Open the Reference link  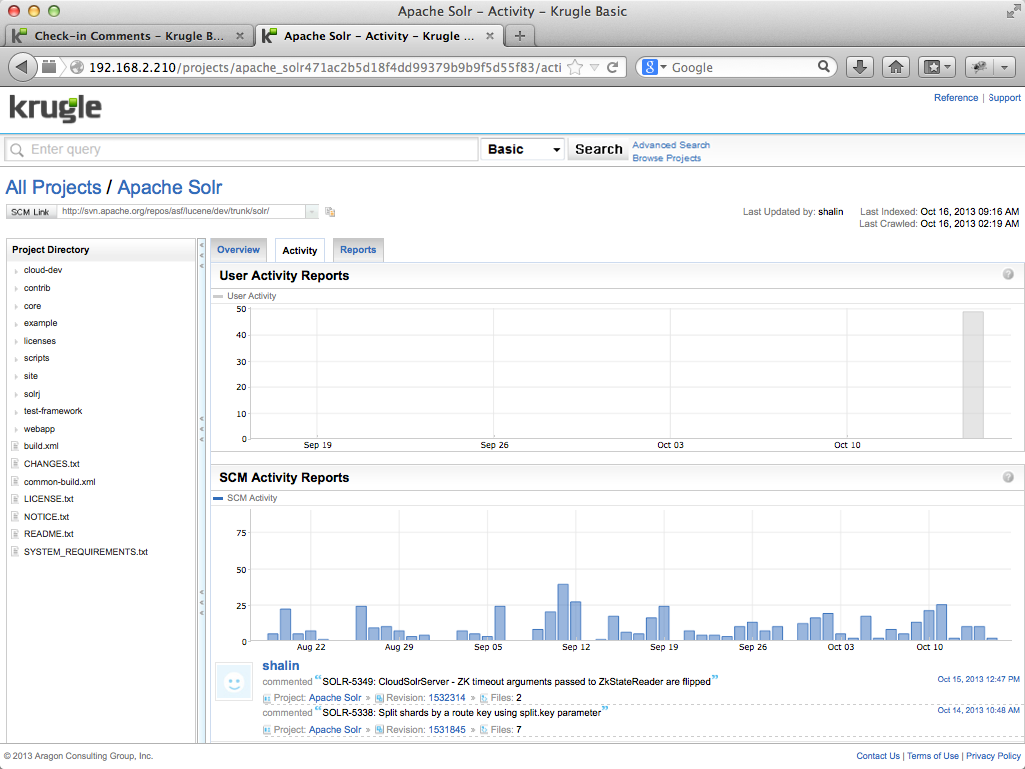pos(956,97)
